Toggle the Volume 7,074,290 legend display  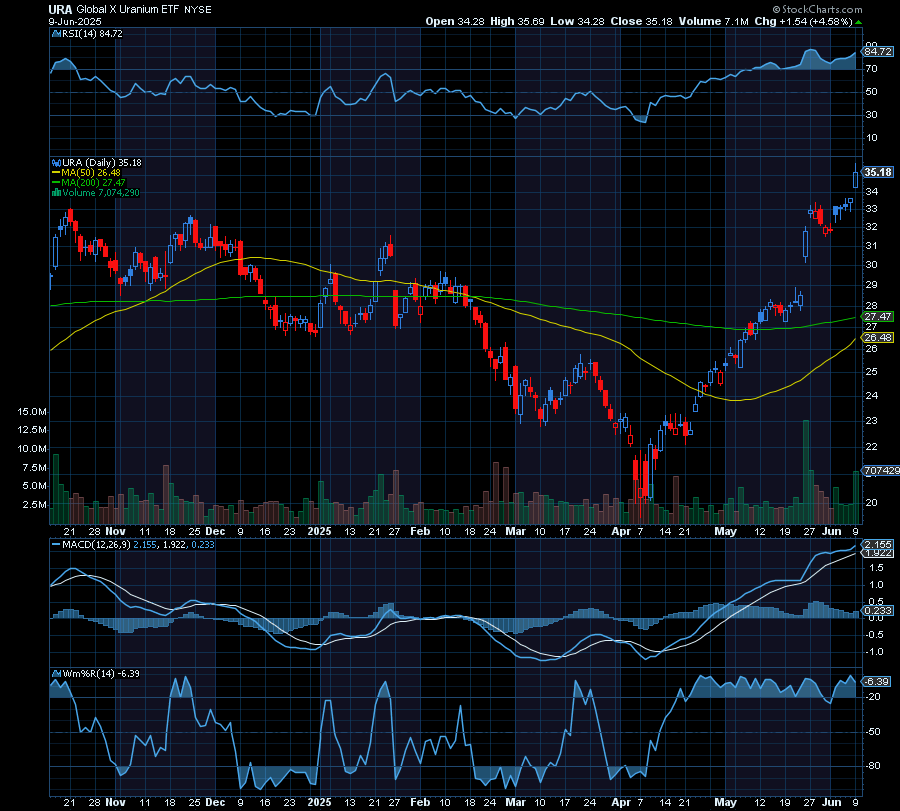[105, 192]
